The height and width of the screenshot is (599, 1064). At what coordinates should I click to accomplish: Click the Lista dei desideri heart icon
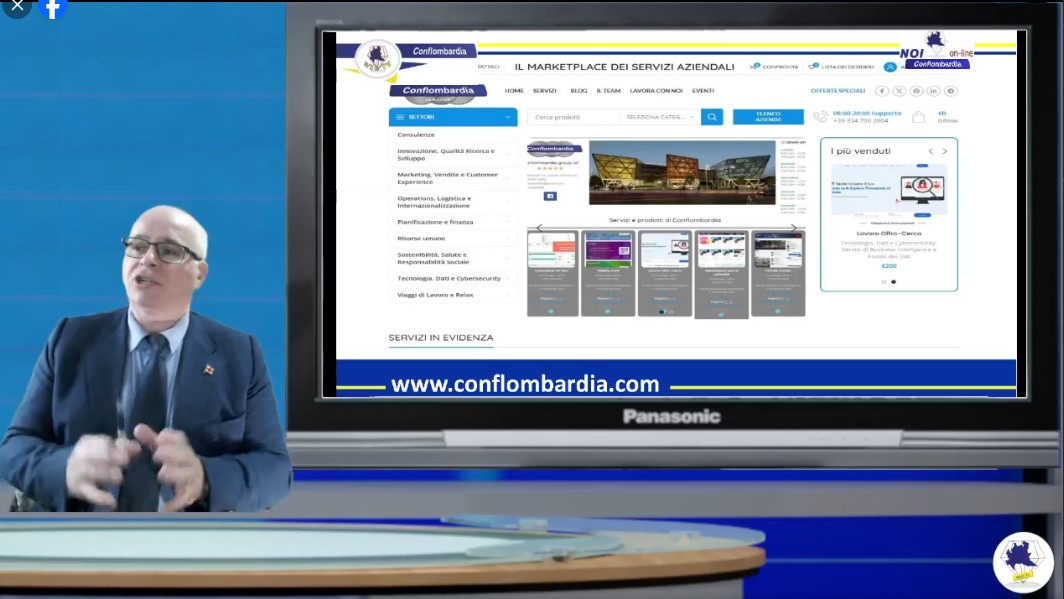click(813, 66)
